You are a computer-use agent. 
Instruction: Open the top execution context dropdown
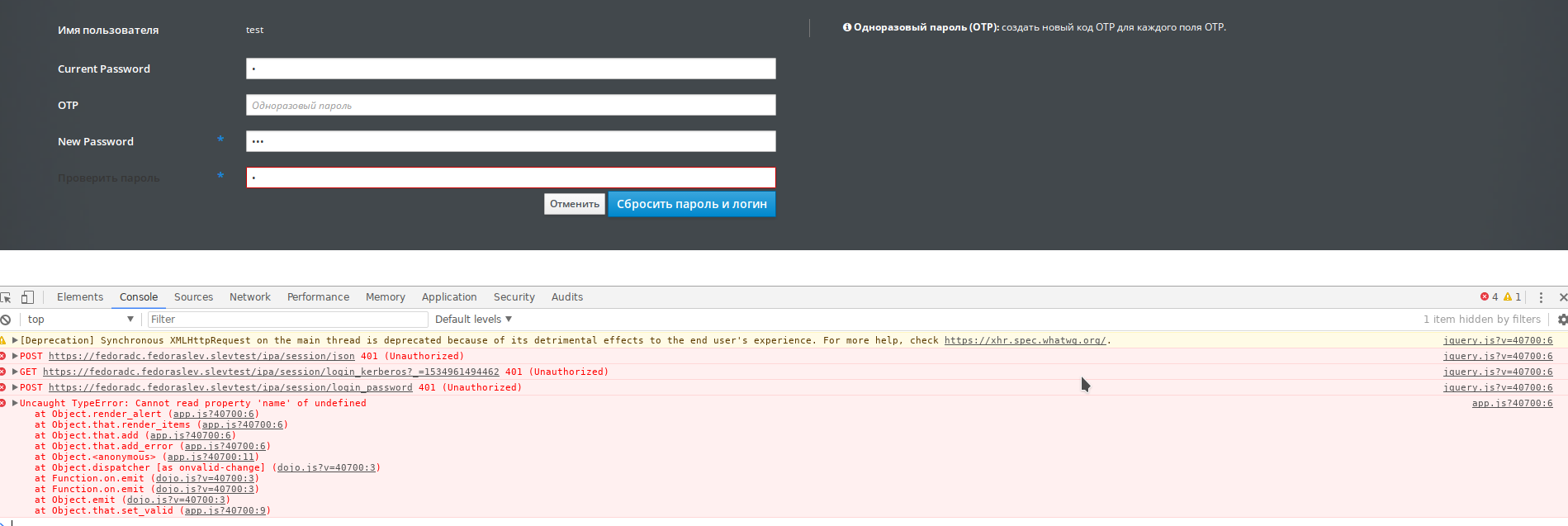[x=80, y=320]
